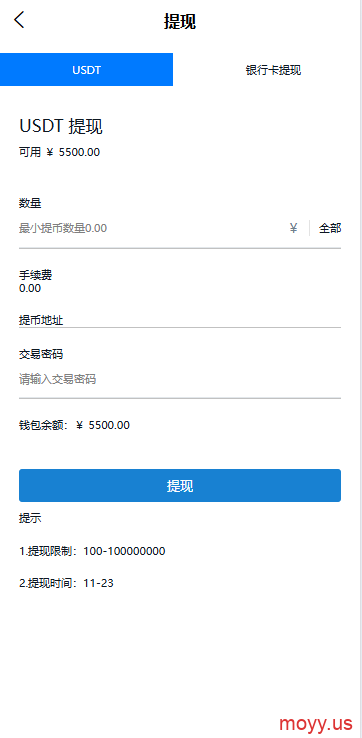
Task: Click the 数量 label
Action: [x=30, y=203]
